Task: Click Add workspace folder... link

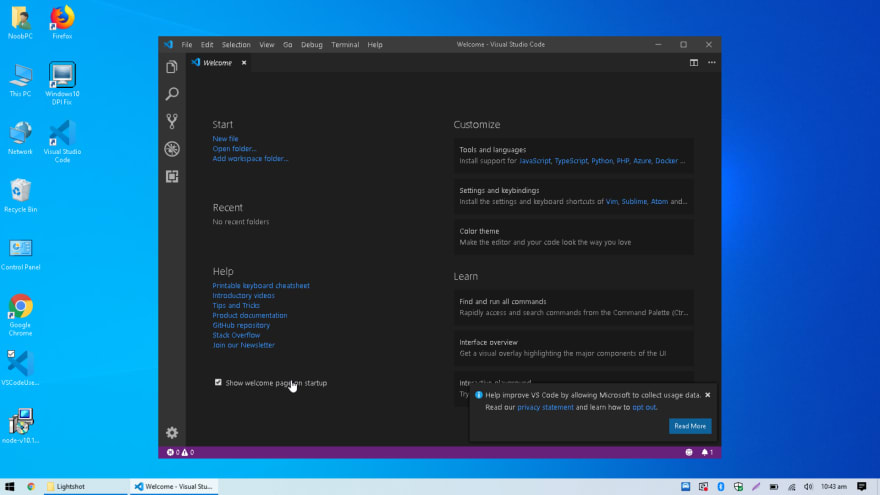Action: point(250,158)
